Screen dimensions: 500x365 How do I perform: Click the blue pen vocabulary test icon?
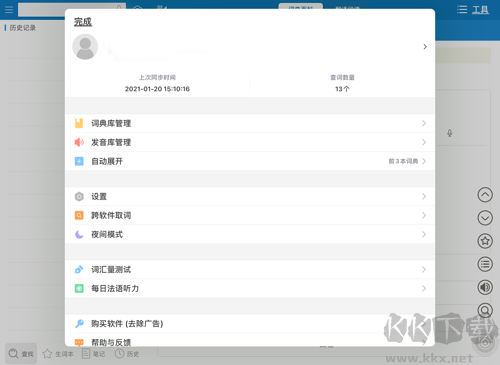point(79,269)
